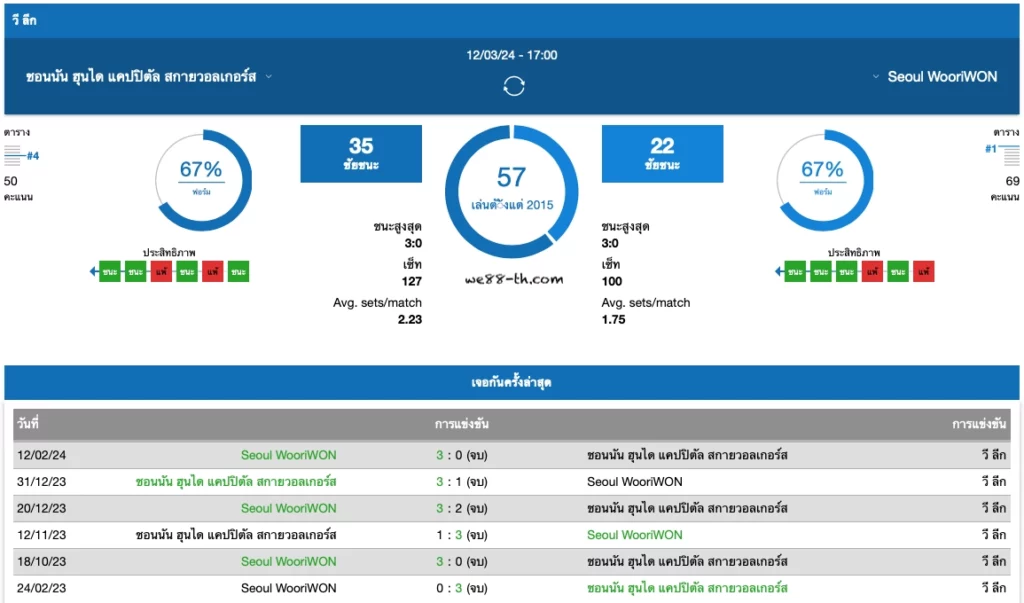The height and width of the screenshot is (603, 1024).
Task: Select the วี ลีก header tab
Action: coord(24,20)
